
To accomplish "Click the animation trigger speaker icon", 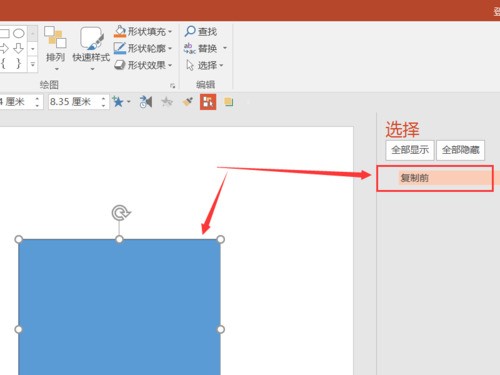I will pos(146,102).
